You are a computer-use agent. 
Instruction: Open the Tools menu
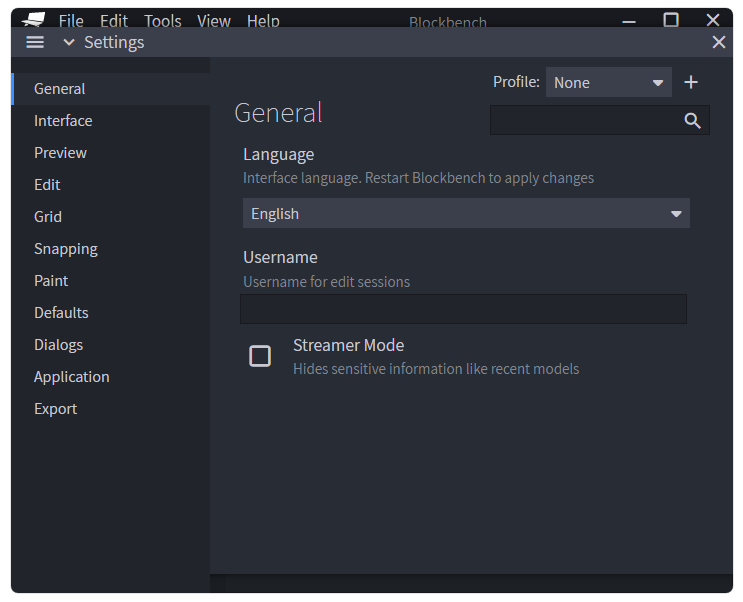pos(163,21)
